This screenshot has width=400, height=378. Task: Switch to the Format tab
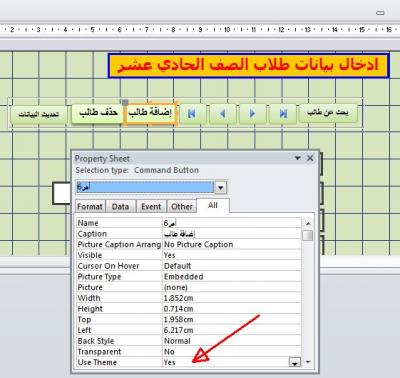90,207
